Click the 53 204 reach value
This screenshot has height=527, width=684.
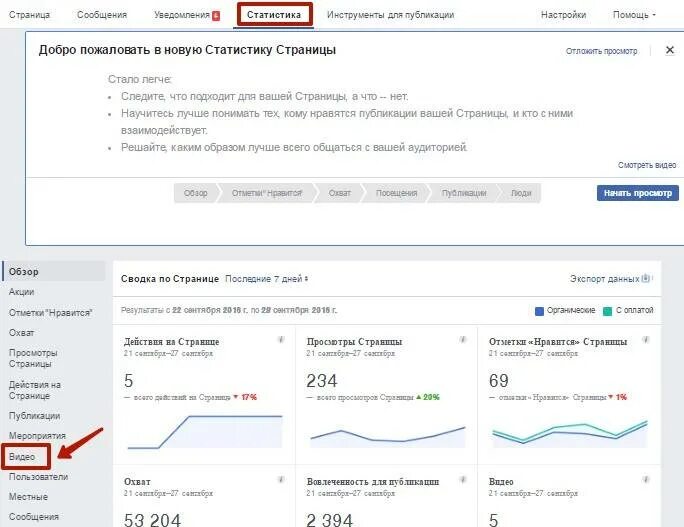[x=152, y=520]
